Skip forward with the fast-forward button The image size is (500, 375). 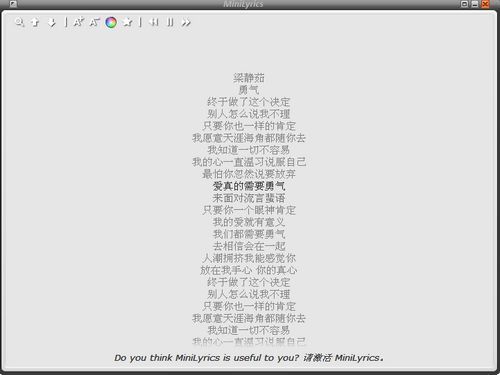click(186, 22)
